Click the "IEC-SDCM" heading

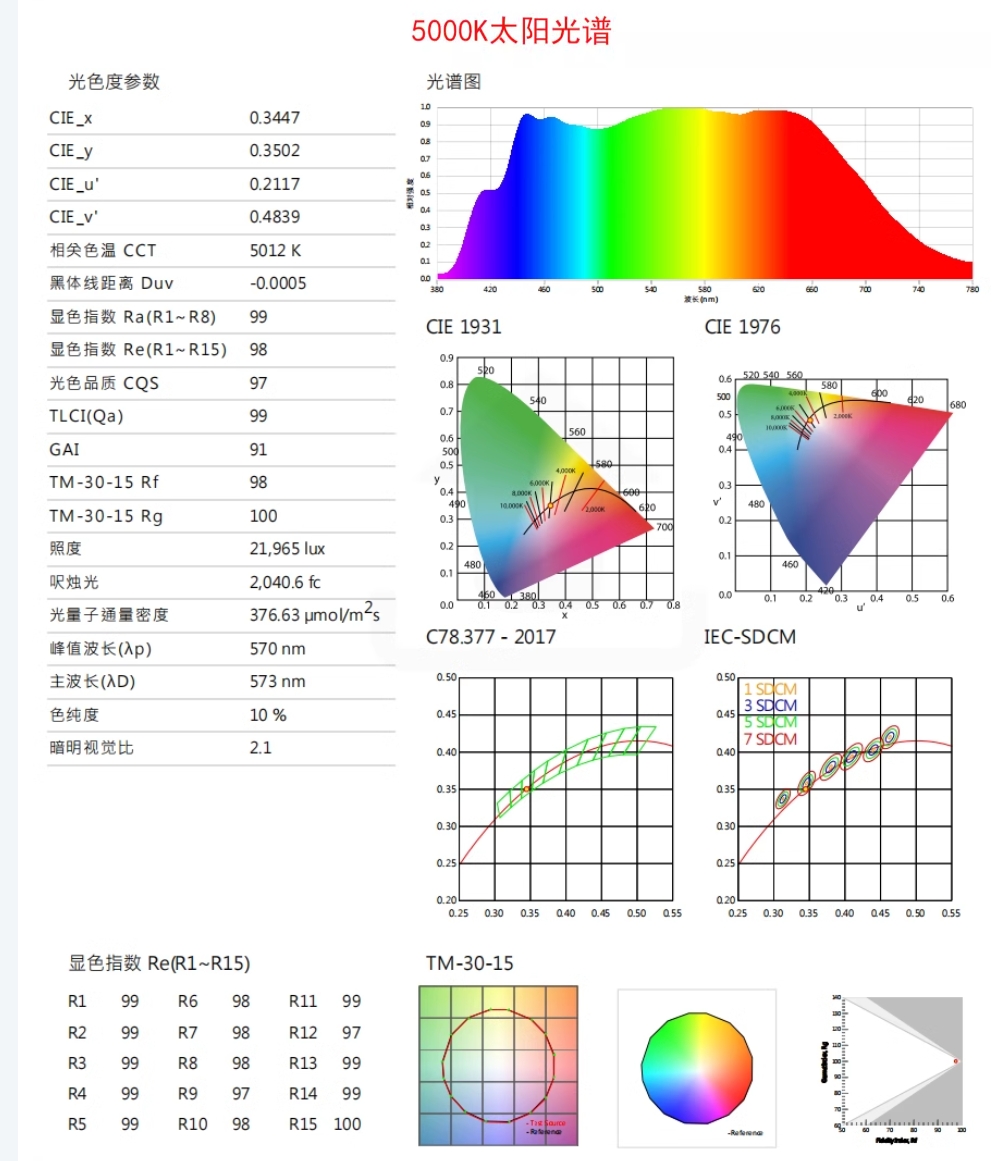pyautogui.click(x=749, y=637)
